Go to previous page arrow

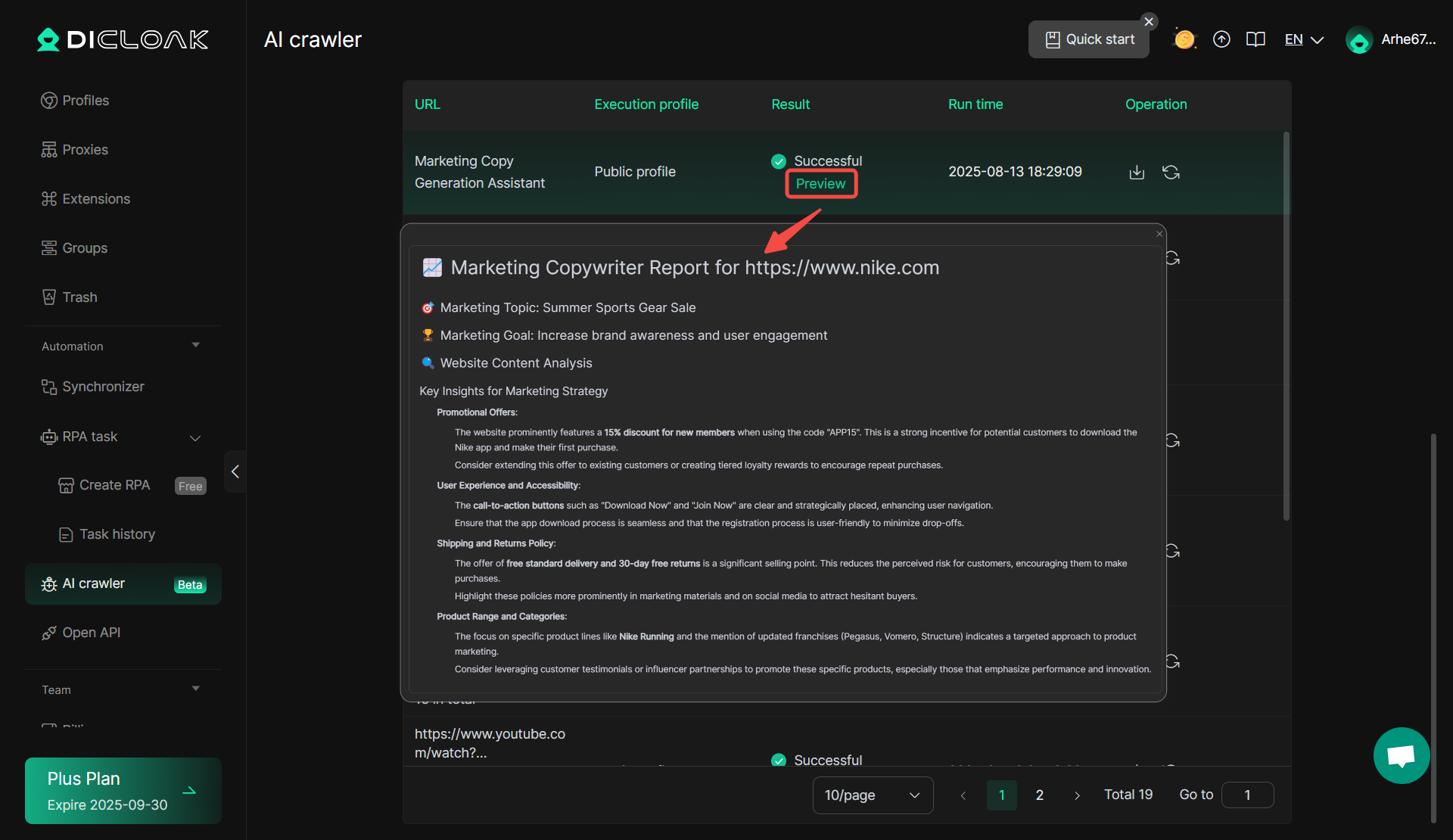click(963, 795)
